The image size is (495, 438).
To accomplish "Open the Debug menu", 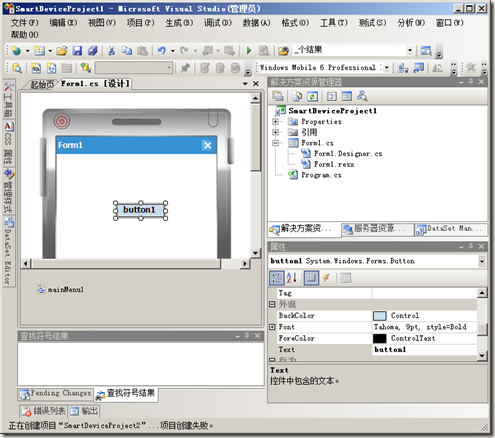I will click(218, 23).
